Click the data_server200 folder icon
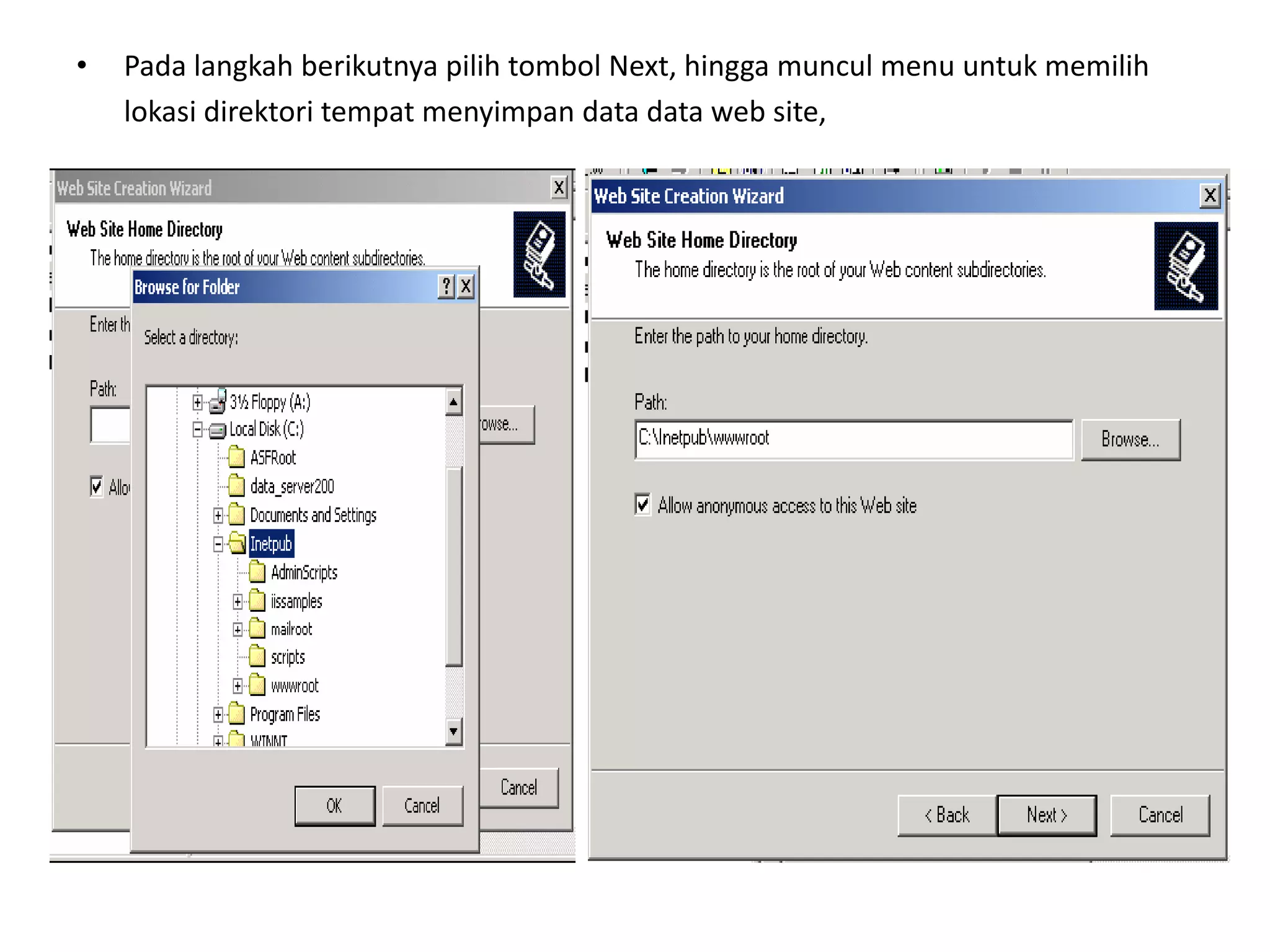 [236, 486]
